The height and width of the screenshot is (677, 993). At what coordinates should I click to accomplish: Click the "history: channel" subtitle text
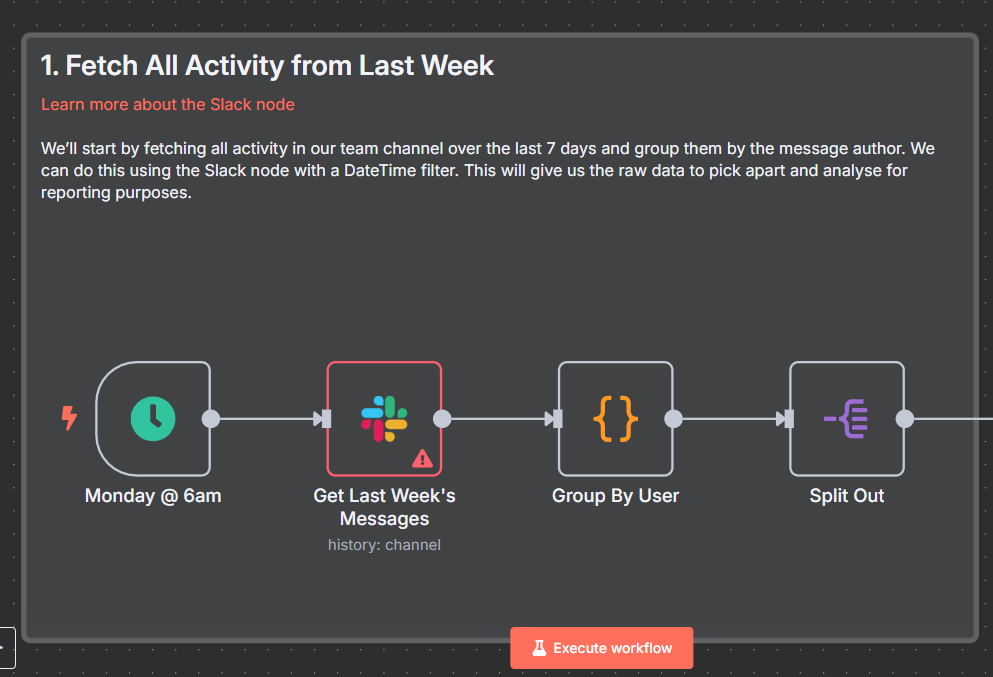[384, 545]
